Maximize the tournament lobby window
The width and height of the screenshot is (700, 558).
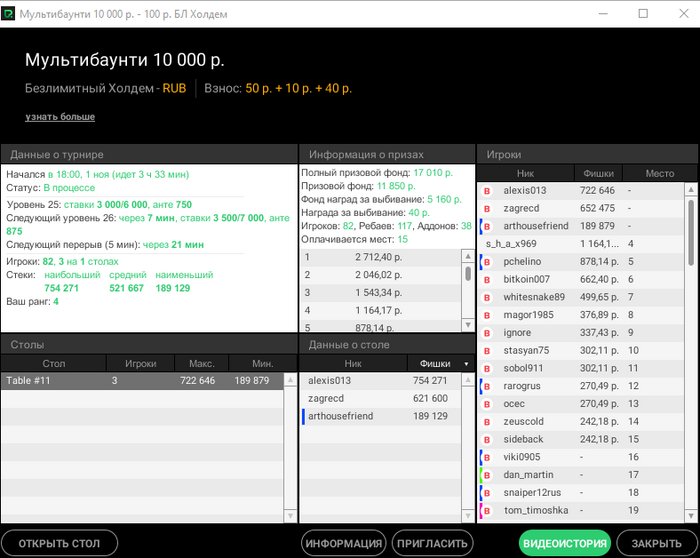pyautogui.click(x=643, y=14)
